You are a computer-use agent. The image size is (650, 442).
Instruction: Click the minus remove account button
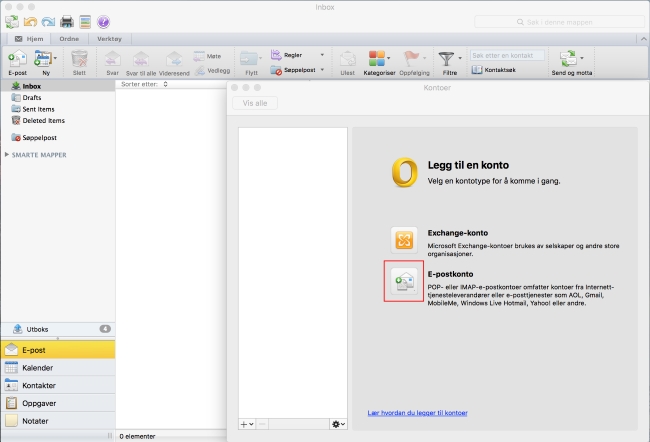[x=262, y=424]
